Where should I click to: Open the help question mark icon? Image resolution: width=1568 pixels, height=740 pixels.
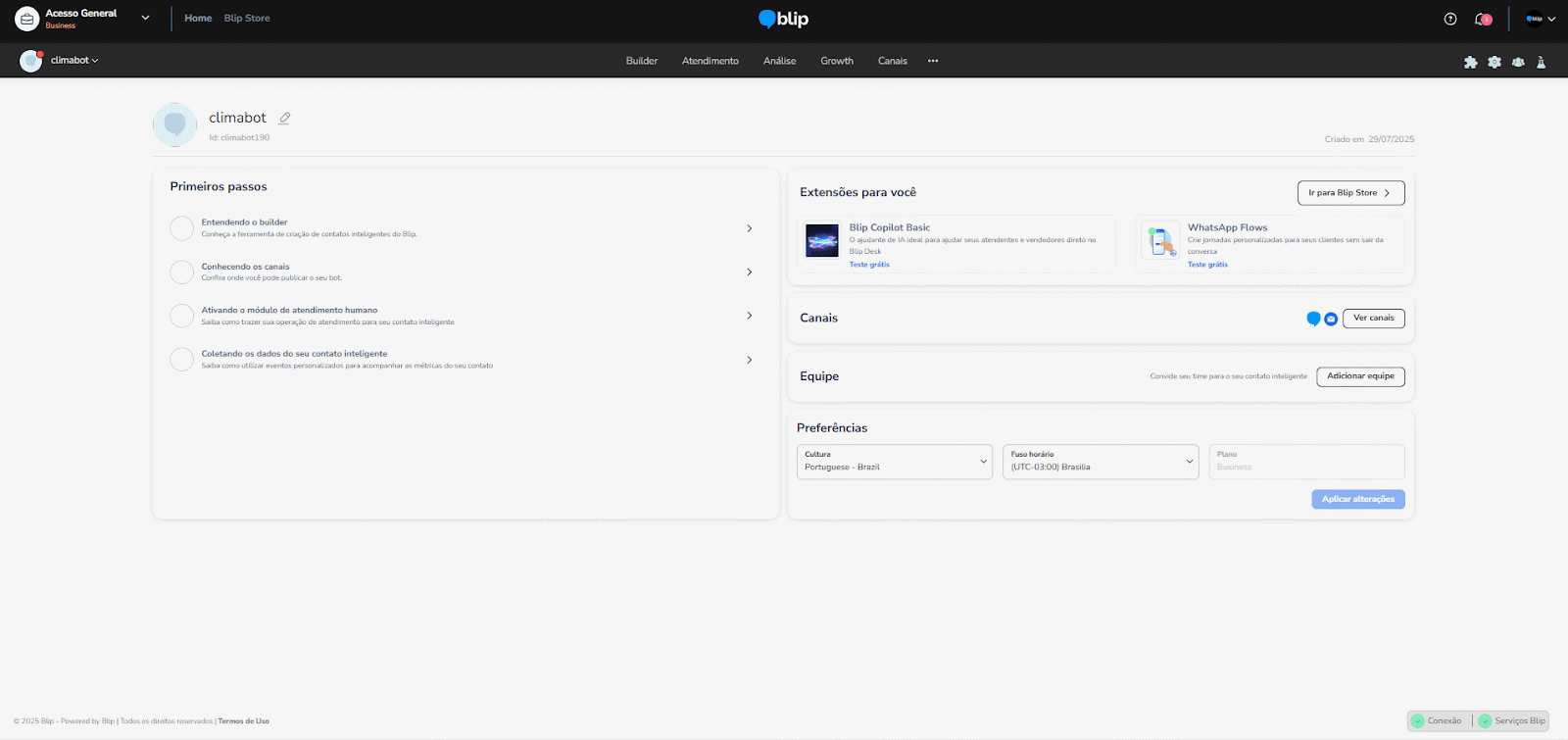[1450, 19]
